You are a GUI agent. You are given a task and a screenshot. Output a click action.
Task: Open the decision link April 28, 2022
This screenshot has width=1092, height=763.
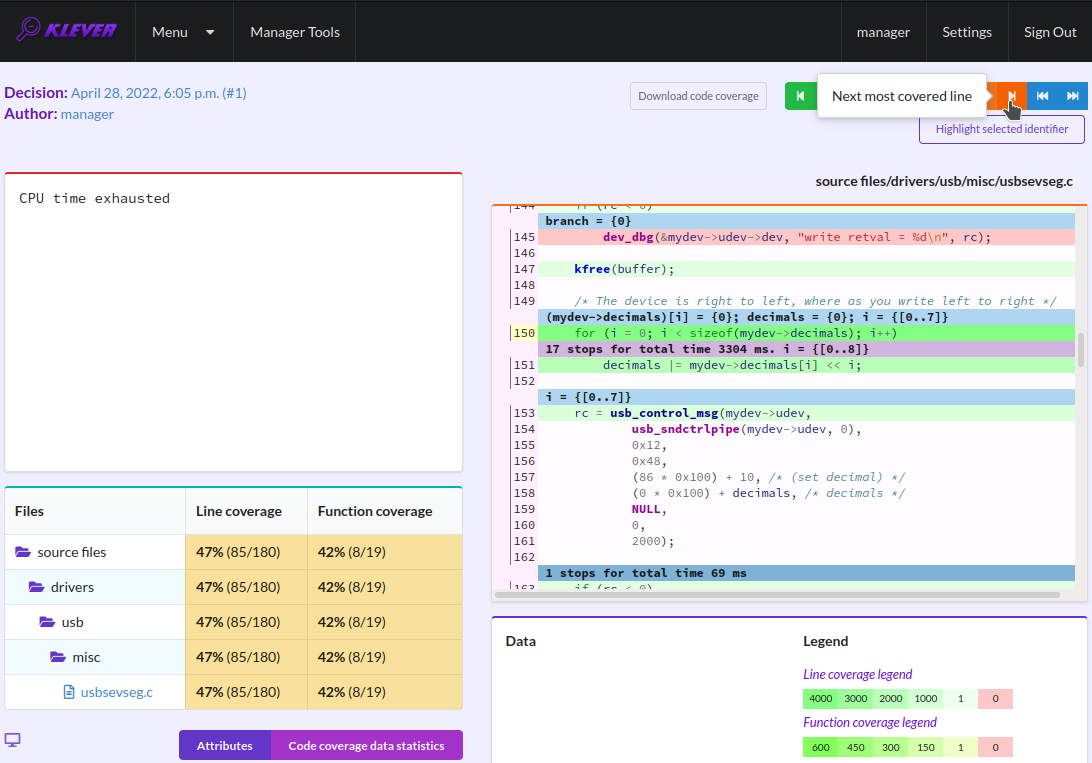tap(159, 93)
